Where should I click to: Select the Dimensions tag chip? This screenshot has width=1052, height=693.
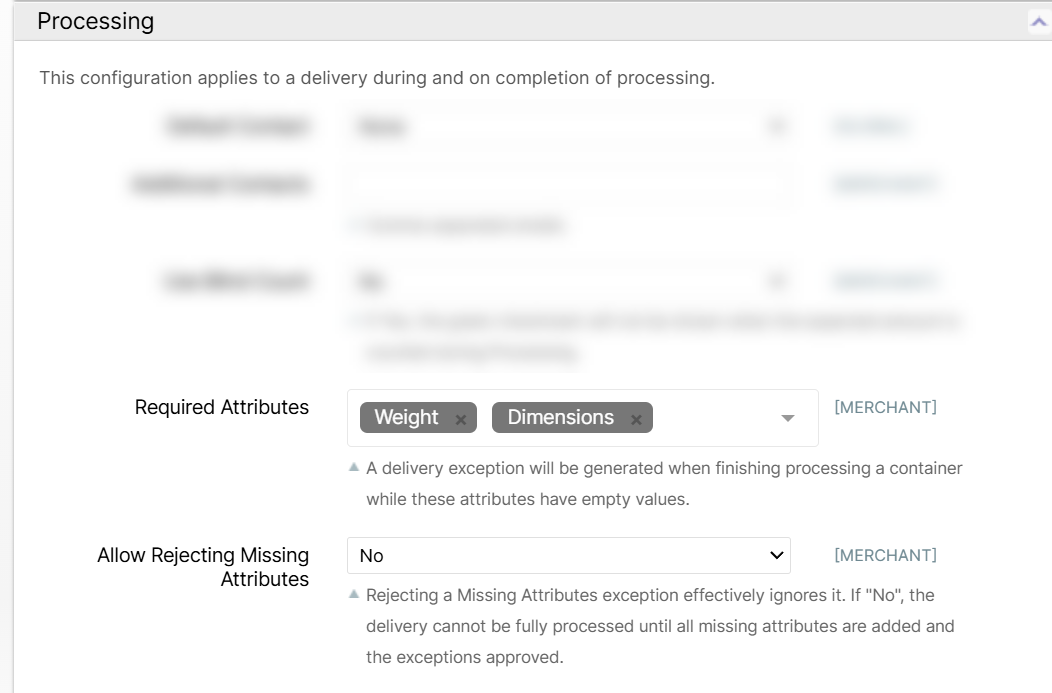point(560,418)
